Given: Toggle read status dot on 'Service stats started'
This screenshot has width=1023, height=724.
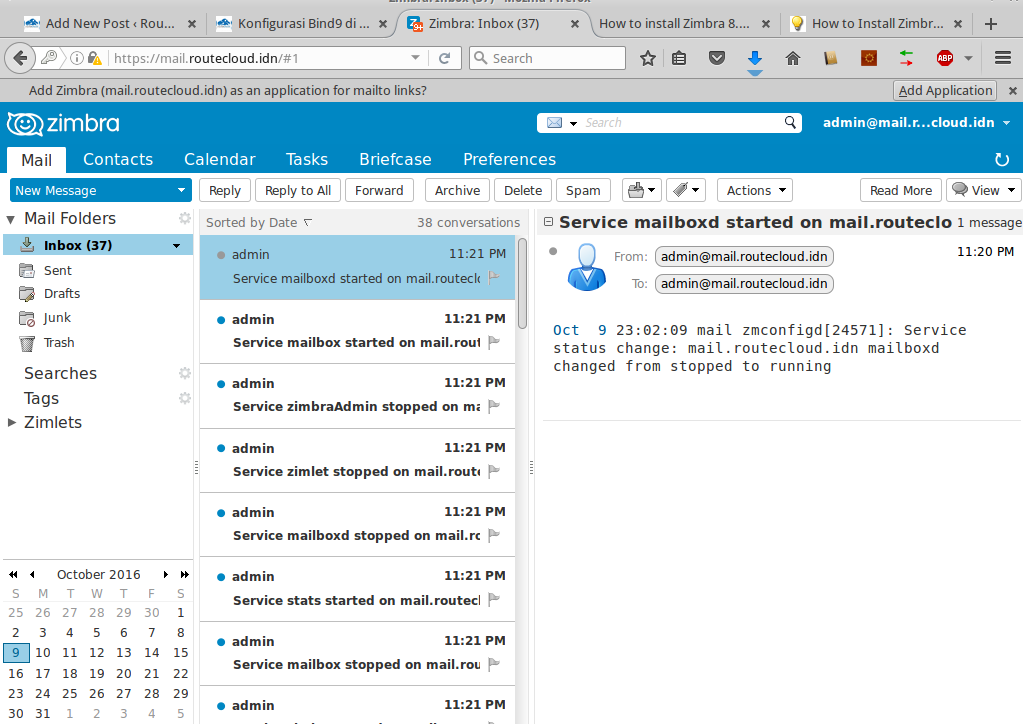Looking at the screenshot, I should pyautogui.click(x=221, y=577).
